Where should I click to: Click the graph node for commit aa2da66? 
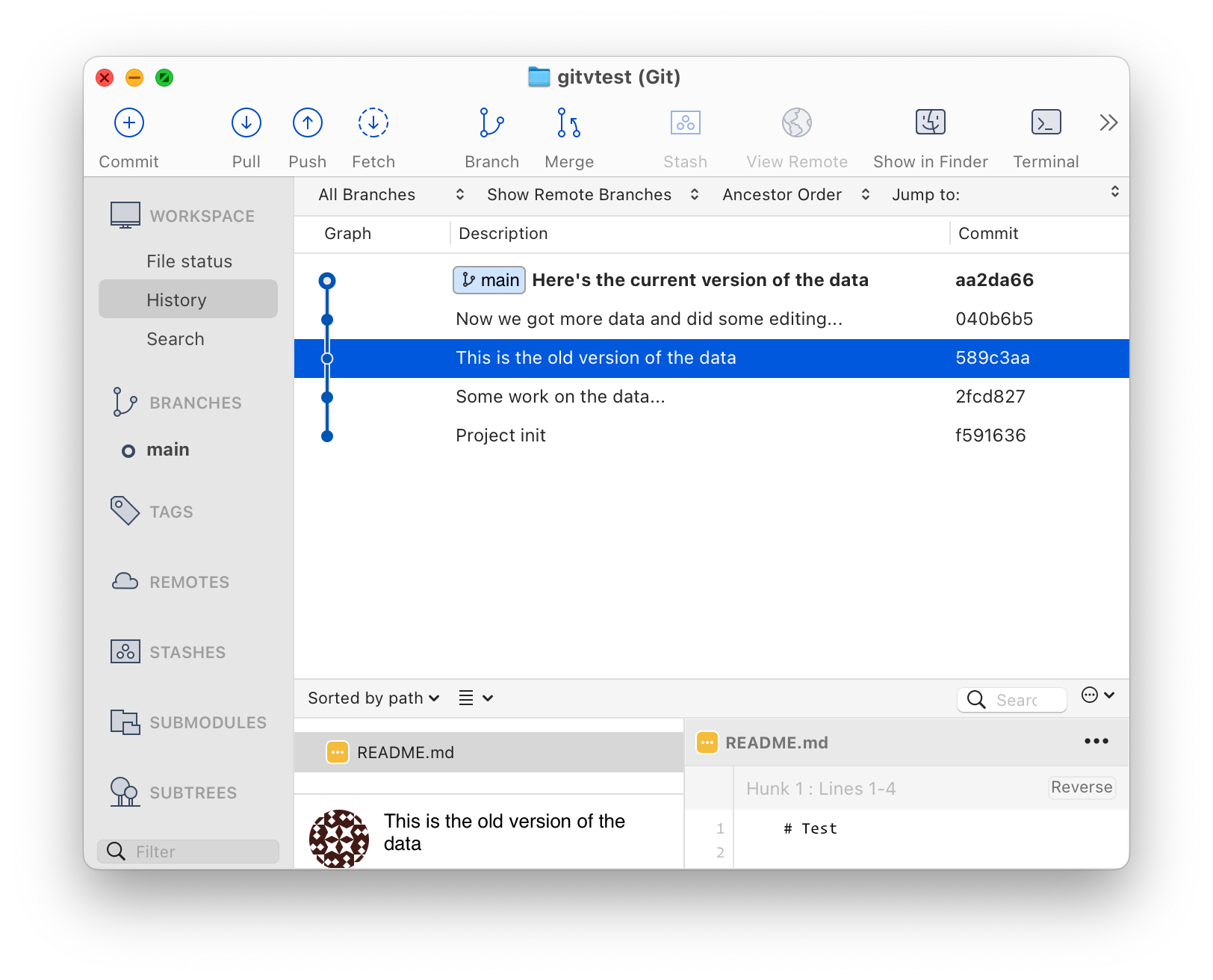click(326, 281)
